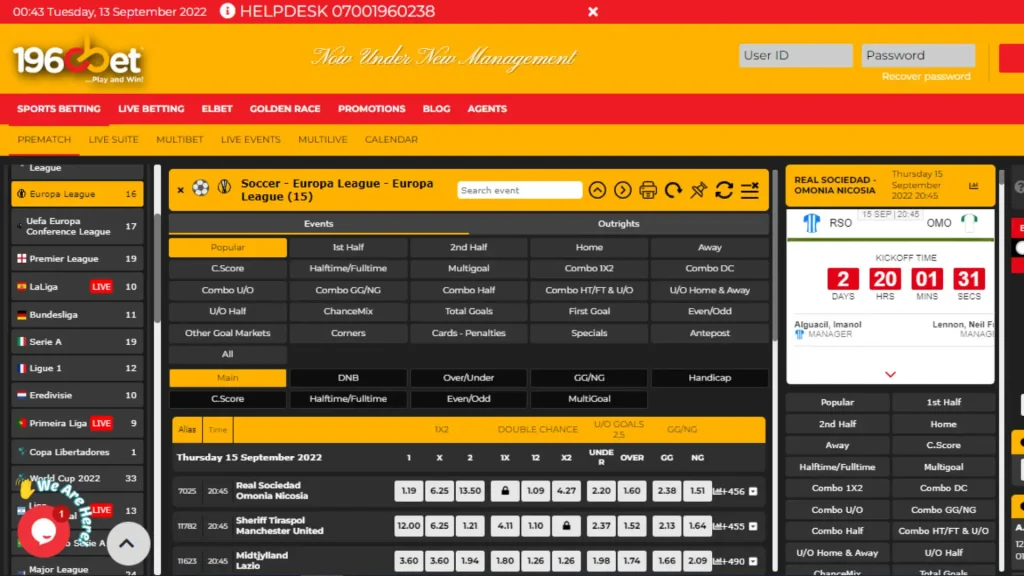Open the PROMOTIONS page
This screenshot has width=1024, height=576.
tap(372, 109)
